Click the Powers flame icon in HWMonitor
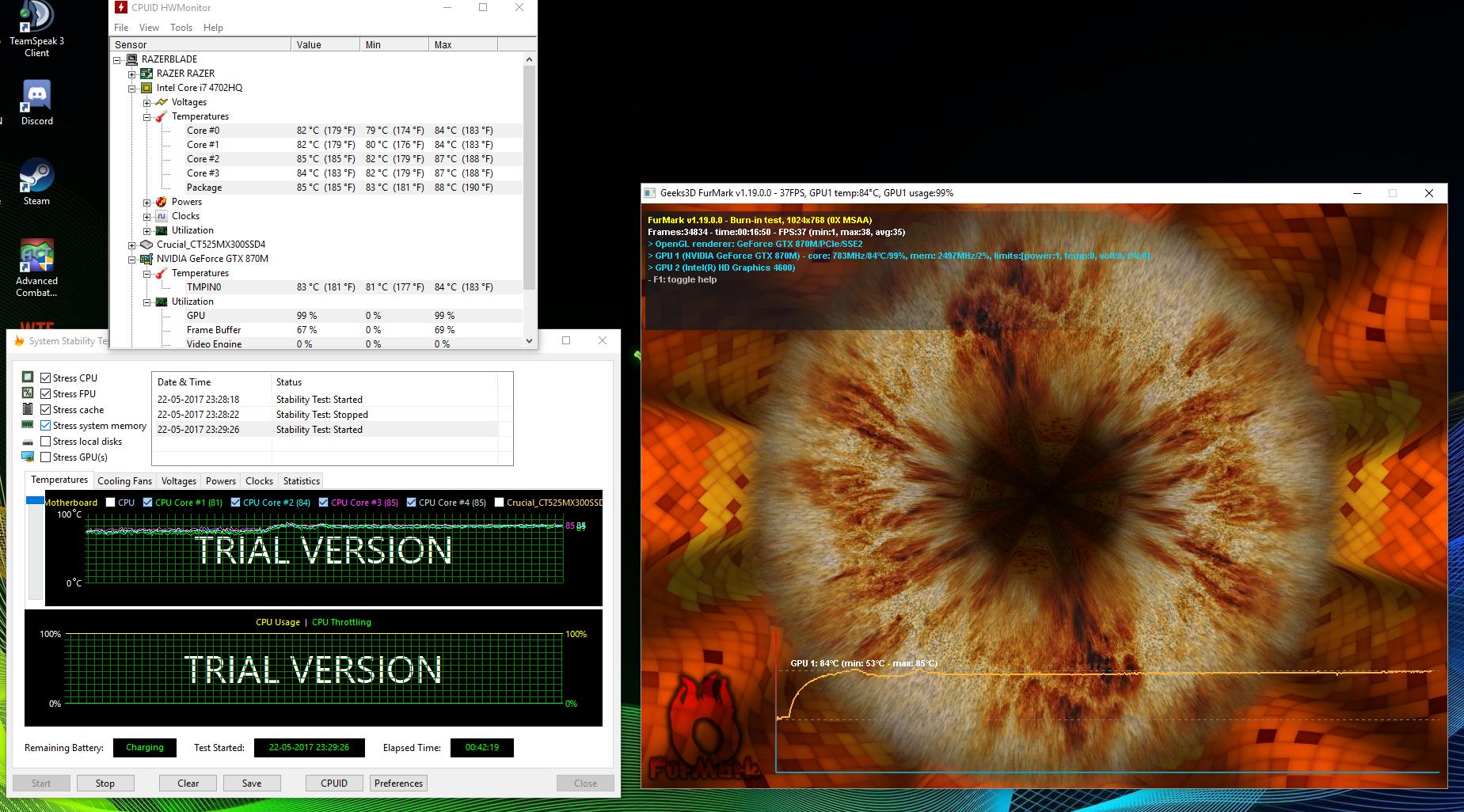Image resolution: width=1464 pixels, height=812 pixels. (x=162, y=202)
